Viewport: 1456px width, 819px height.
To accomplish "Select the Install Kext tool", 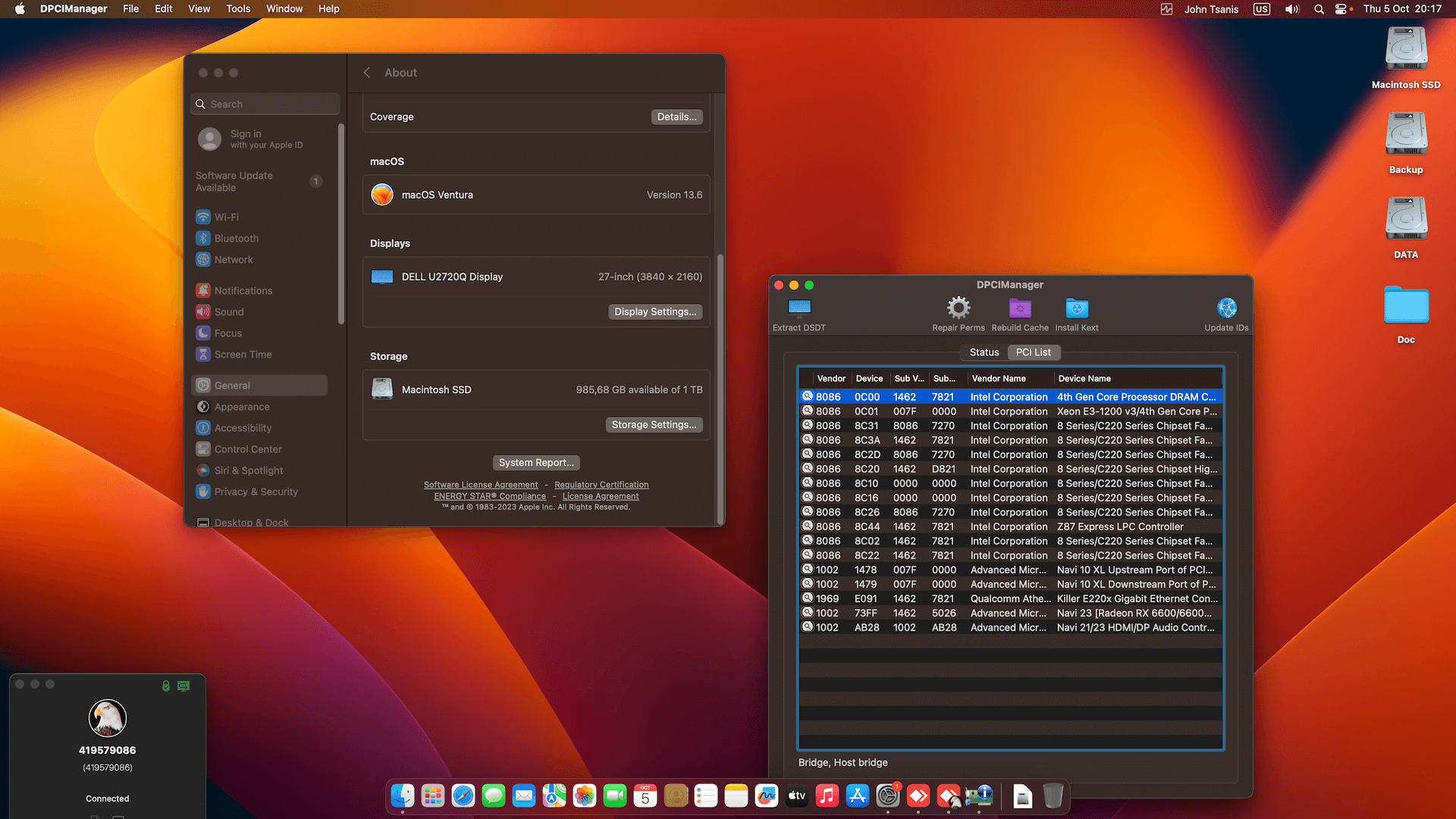I will tap(1076, 311).
